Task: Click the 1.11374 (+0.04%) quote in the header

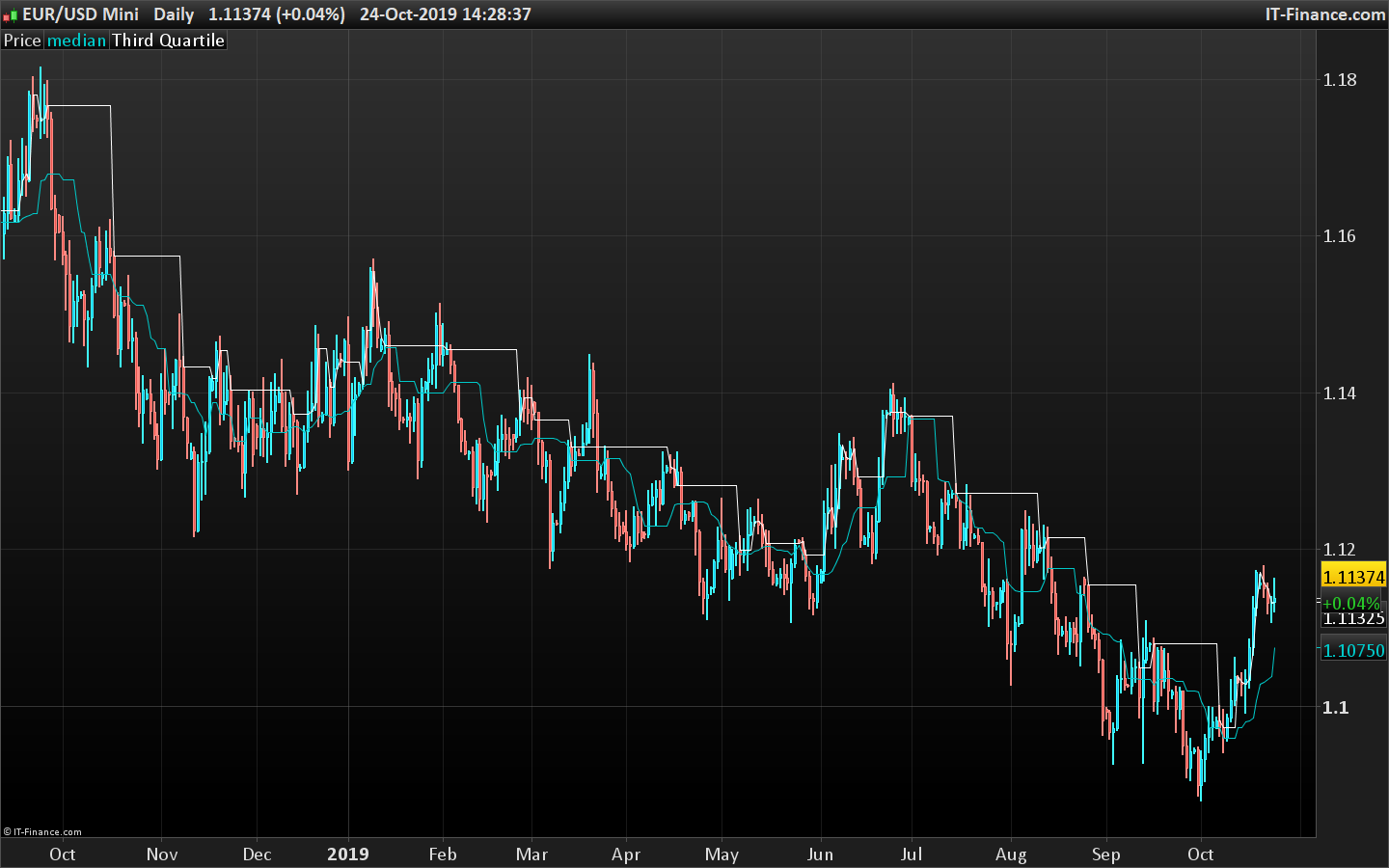Action: pos(277,14)
